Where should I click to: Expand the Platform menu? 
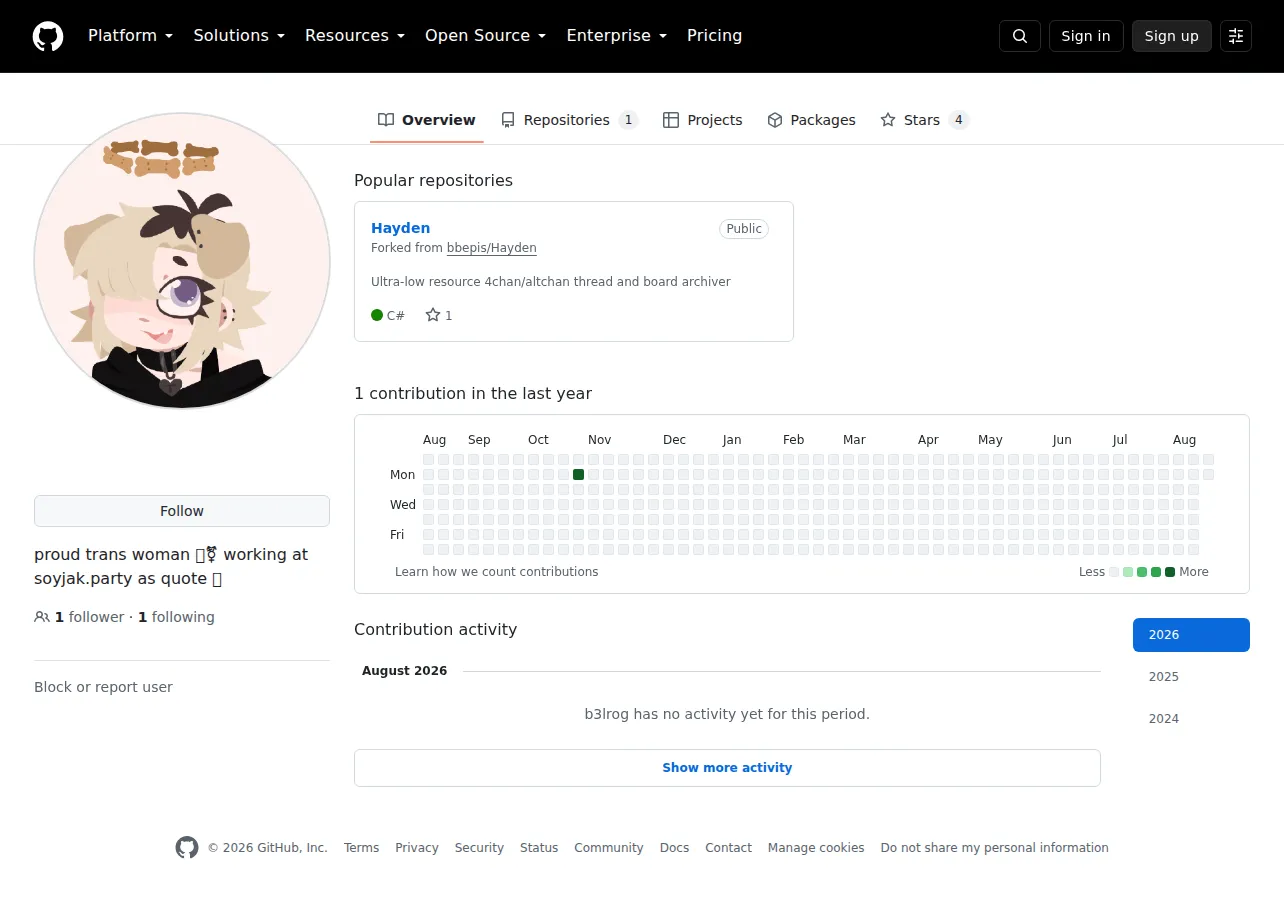[x=131, y=36]
